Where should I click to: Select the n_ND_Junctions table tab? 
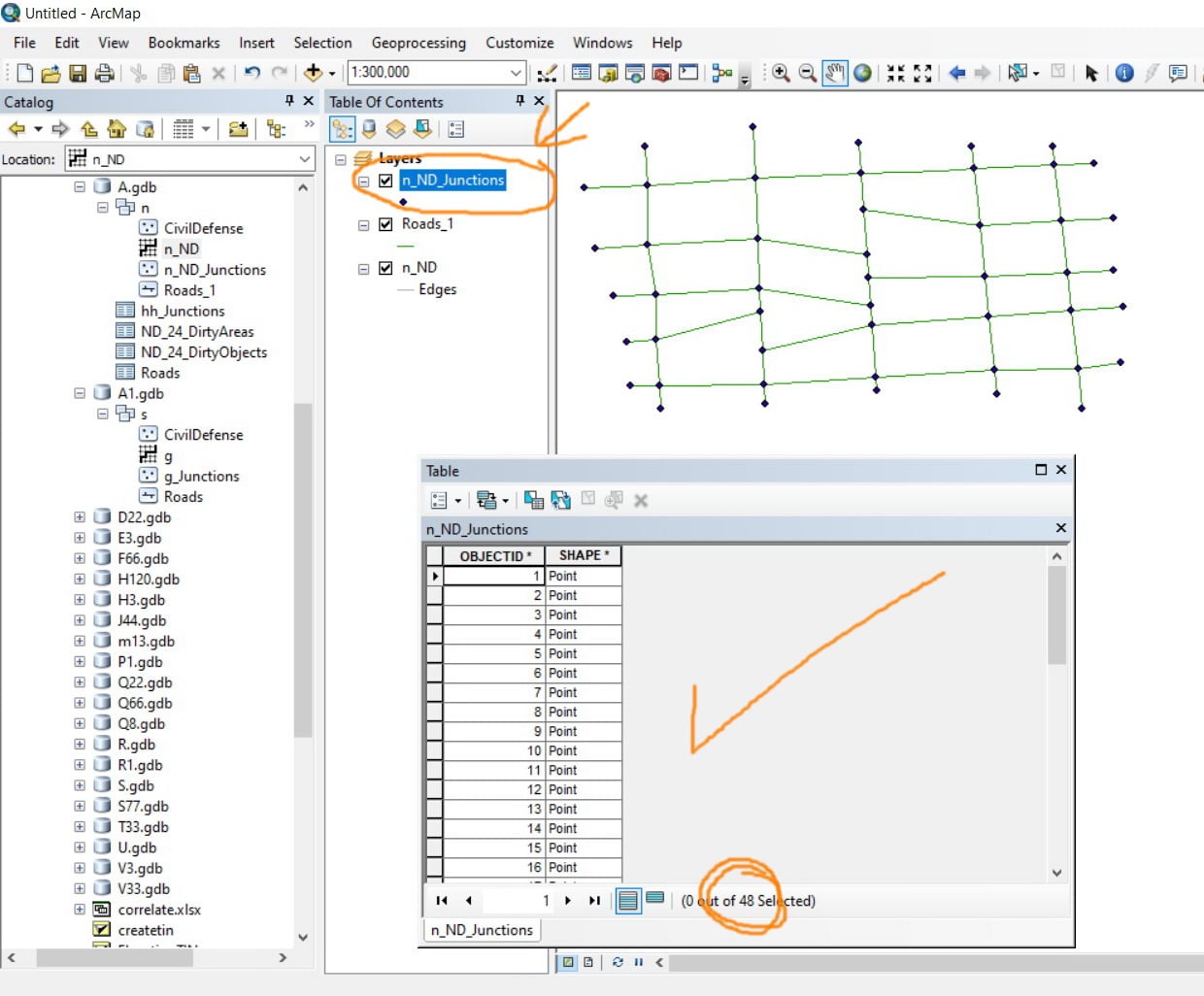point(482,930)
